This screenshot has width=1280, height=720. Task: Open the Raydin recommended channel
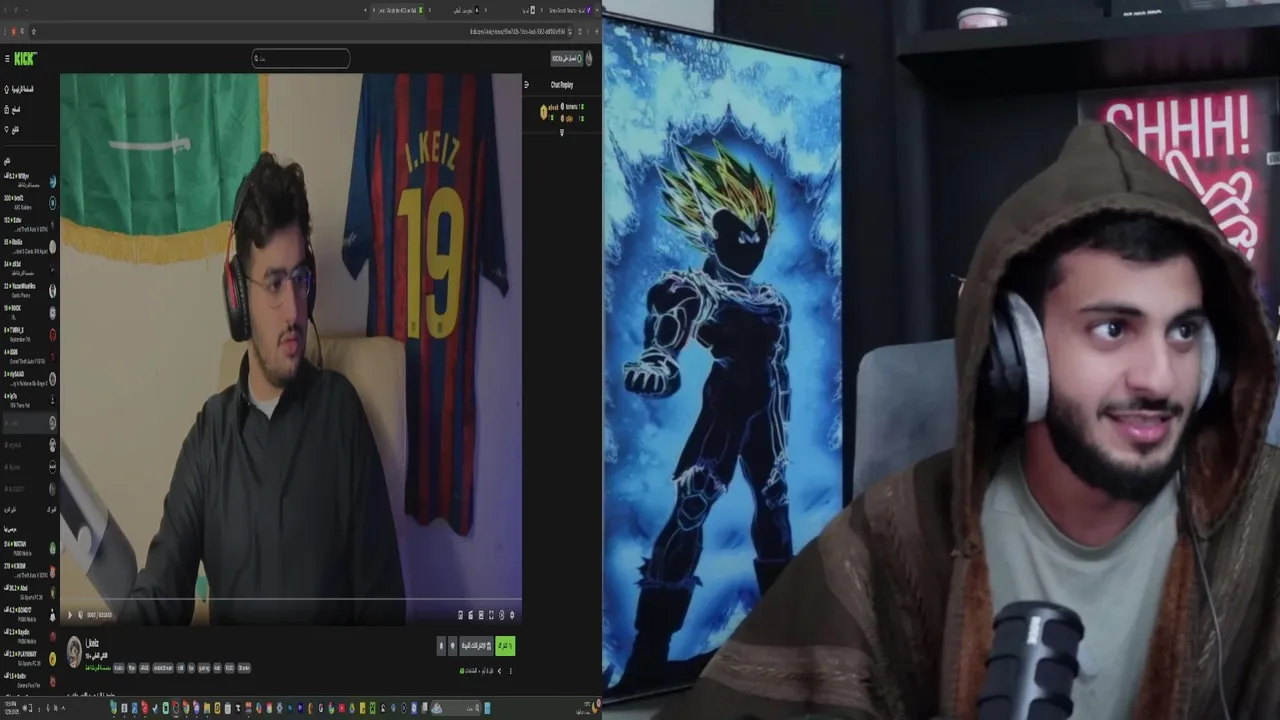pos(29,636)
